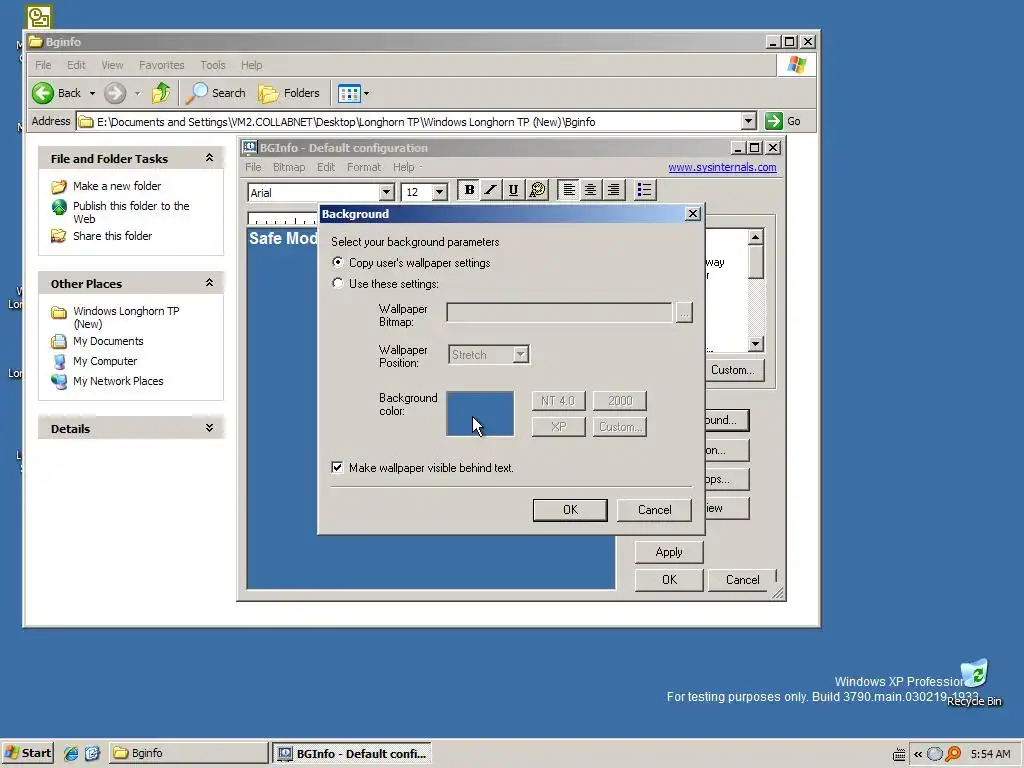
Task: Open Wallpaper Position dropdown
Action: [x=520, y=355]
